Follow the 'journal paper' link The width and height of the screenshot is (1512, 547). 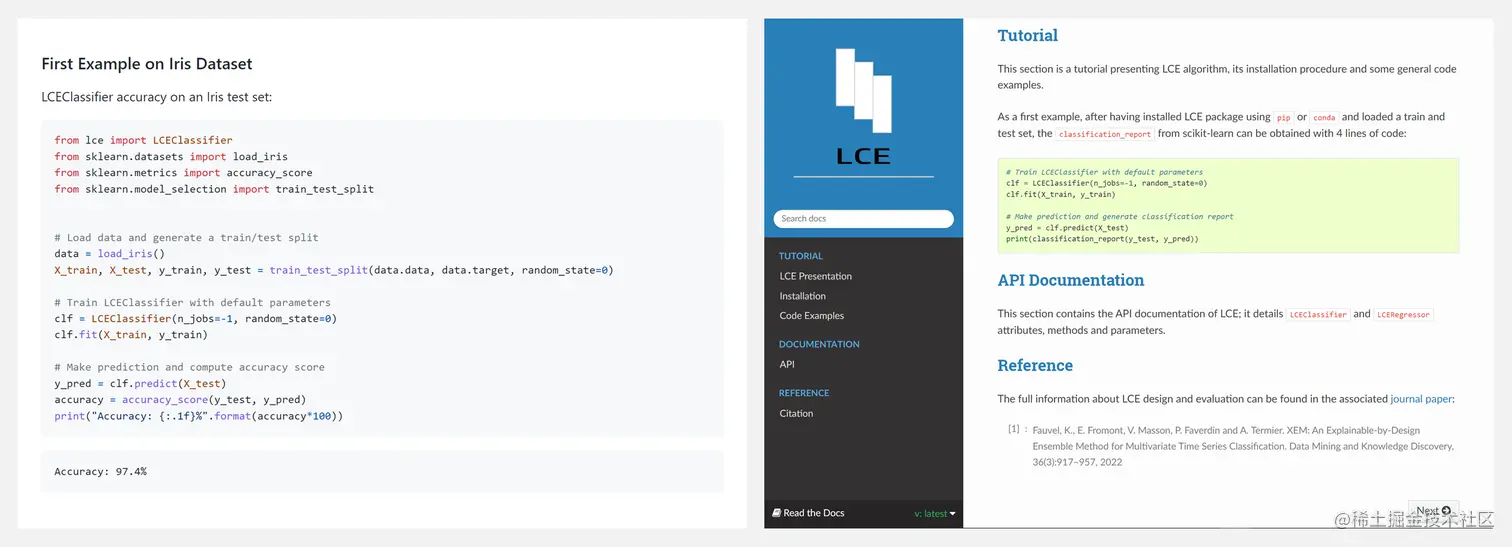[1420, 399]
